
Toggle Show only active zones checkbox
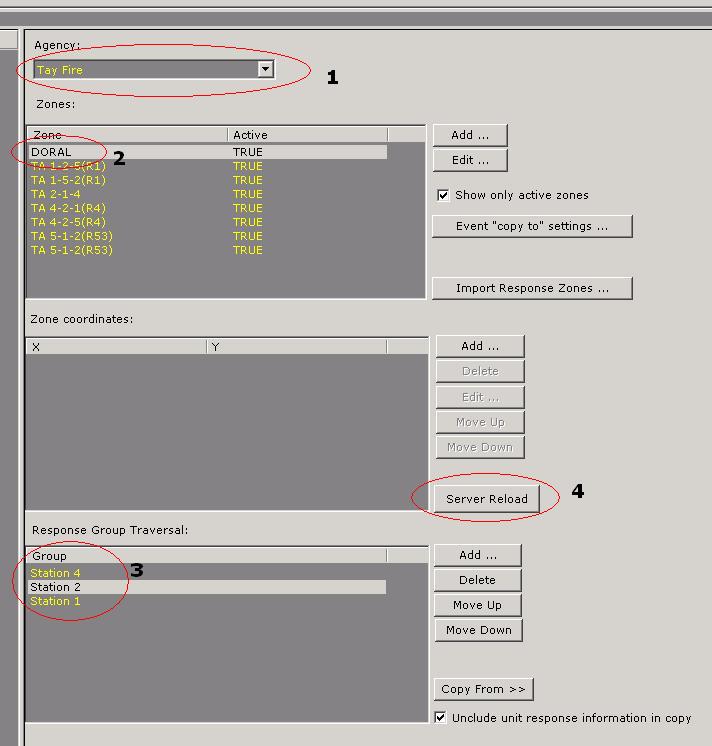(443, 195)
